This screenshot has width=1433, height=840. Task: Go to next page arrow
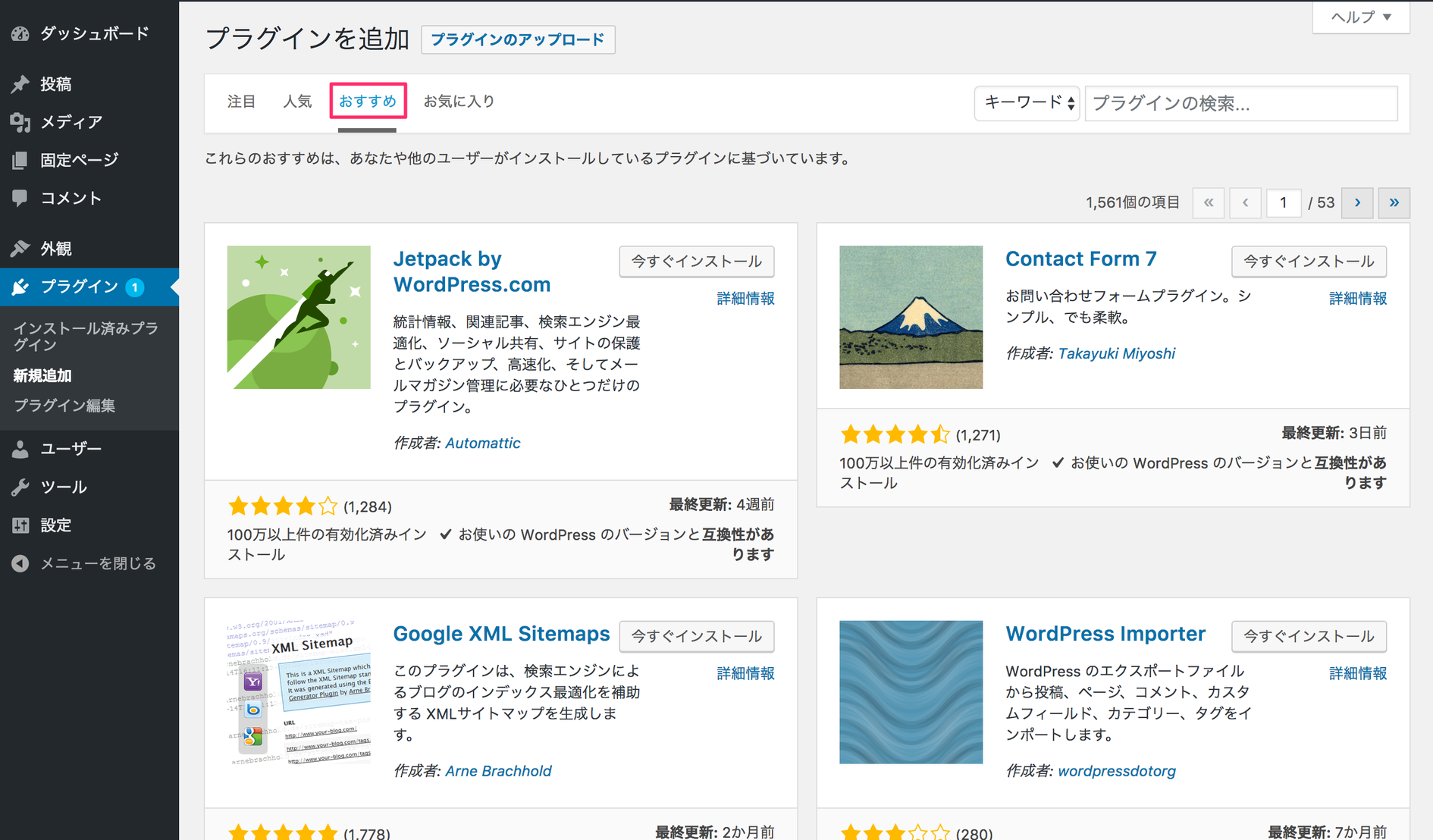pos(1357,202)
